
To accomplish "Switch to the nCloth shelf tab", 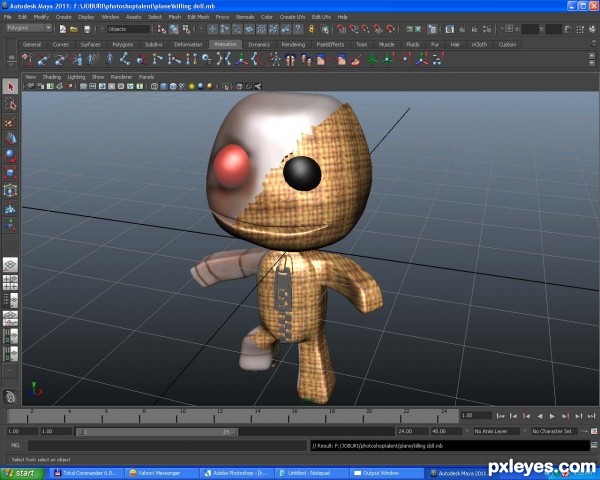I will pos(479,44).
